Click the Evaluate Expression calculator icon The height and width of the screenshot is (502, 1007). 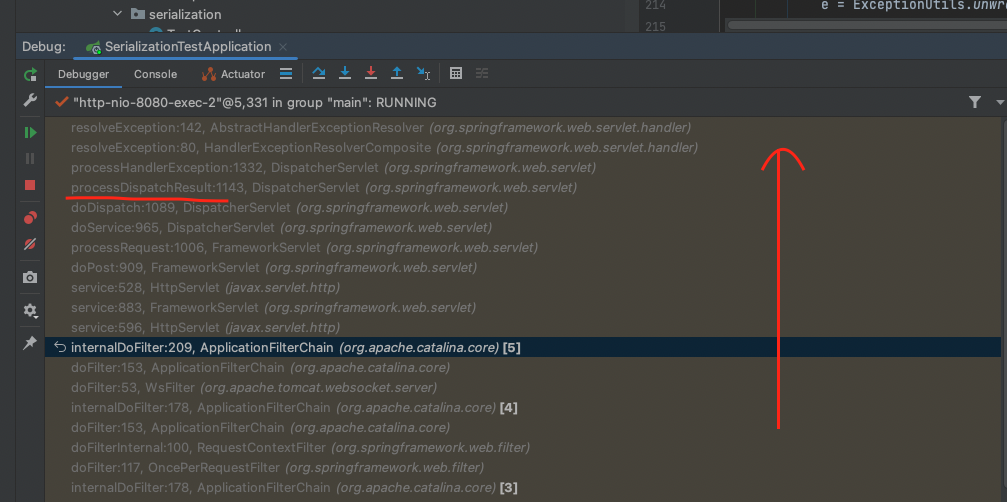point(456,73)
